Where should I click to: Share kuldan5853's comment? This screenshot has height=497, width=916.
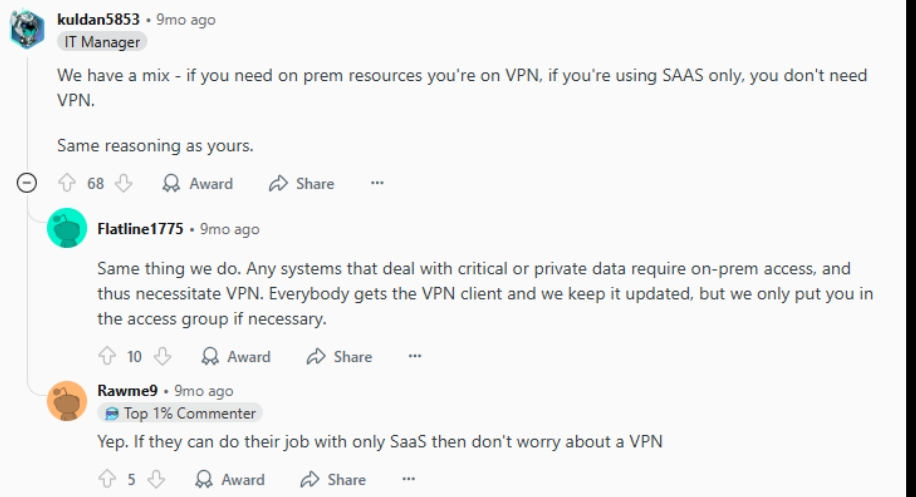tap(301, 183)
